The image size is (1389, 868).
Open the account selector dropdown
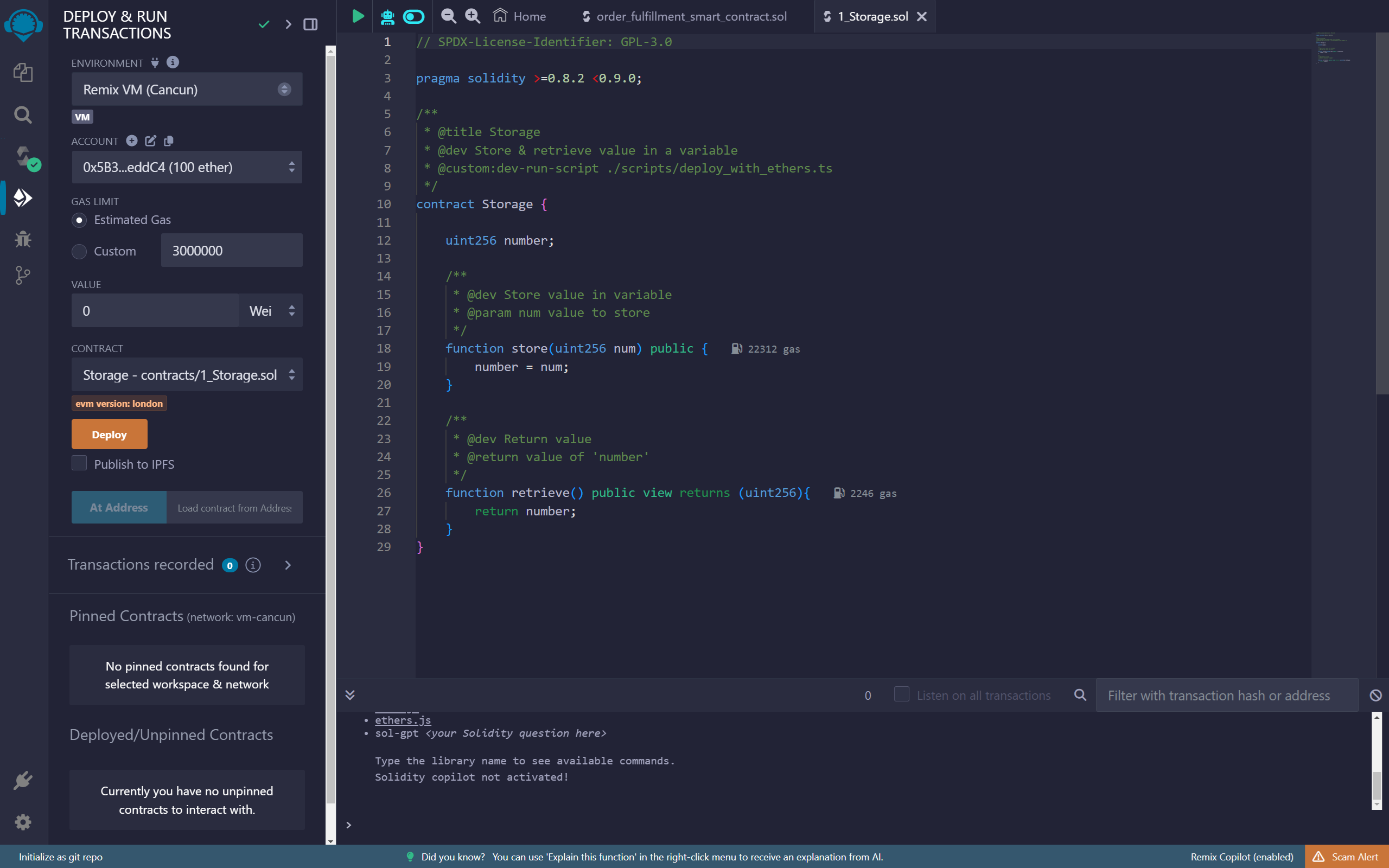pyautogui.click(x=187, y=167)
